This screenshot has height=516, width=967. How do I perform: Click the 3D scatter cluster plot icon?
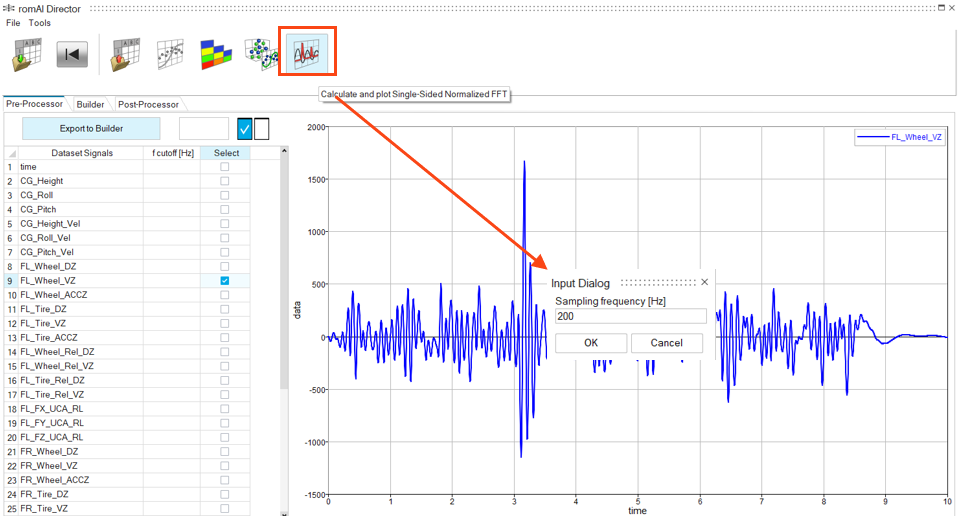pyautogui.click(x=260, y=54)
